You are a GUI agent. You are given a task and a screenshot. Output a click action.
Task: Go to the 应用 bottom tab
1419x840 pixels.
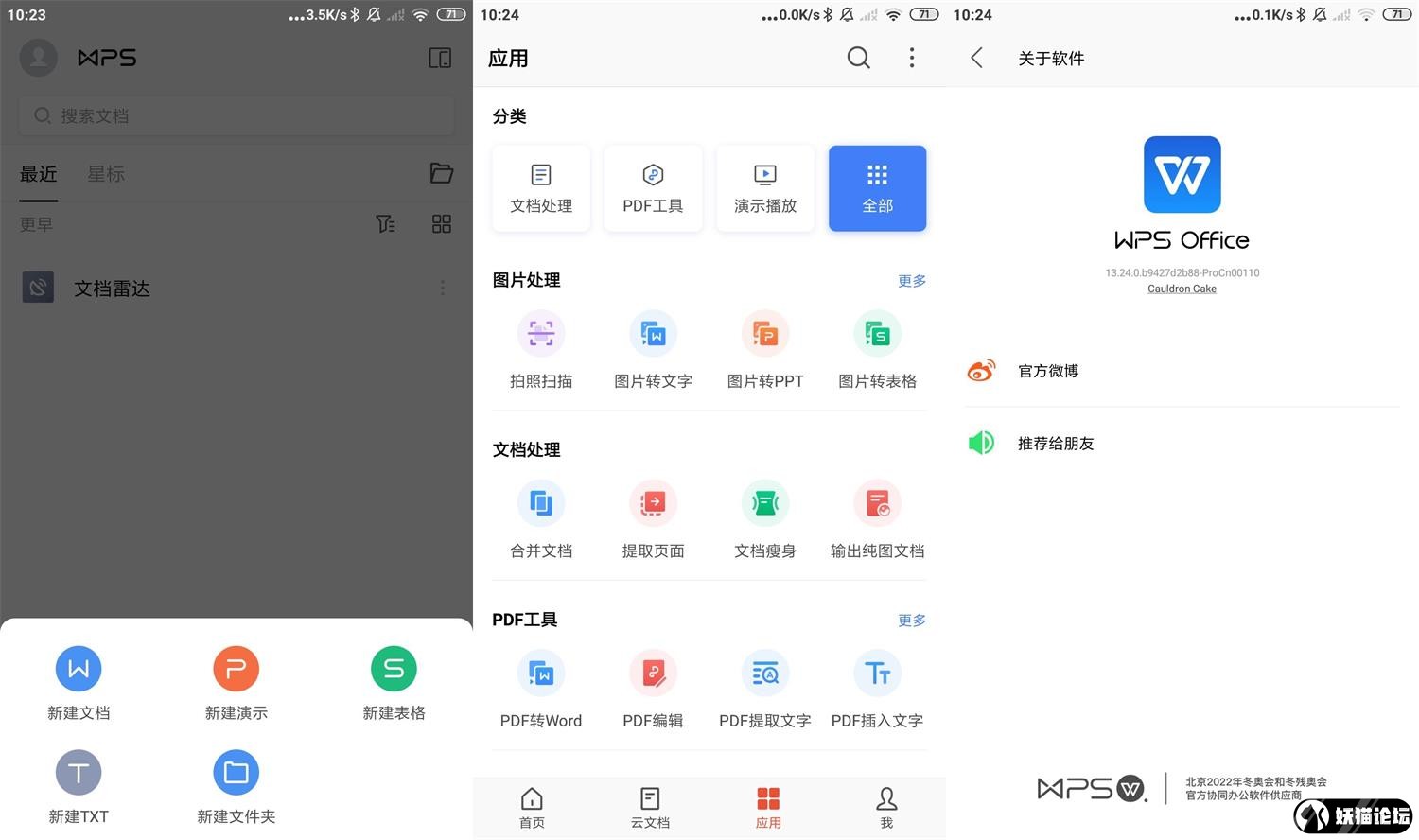point(768,808)
